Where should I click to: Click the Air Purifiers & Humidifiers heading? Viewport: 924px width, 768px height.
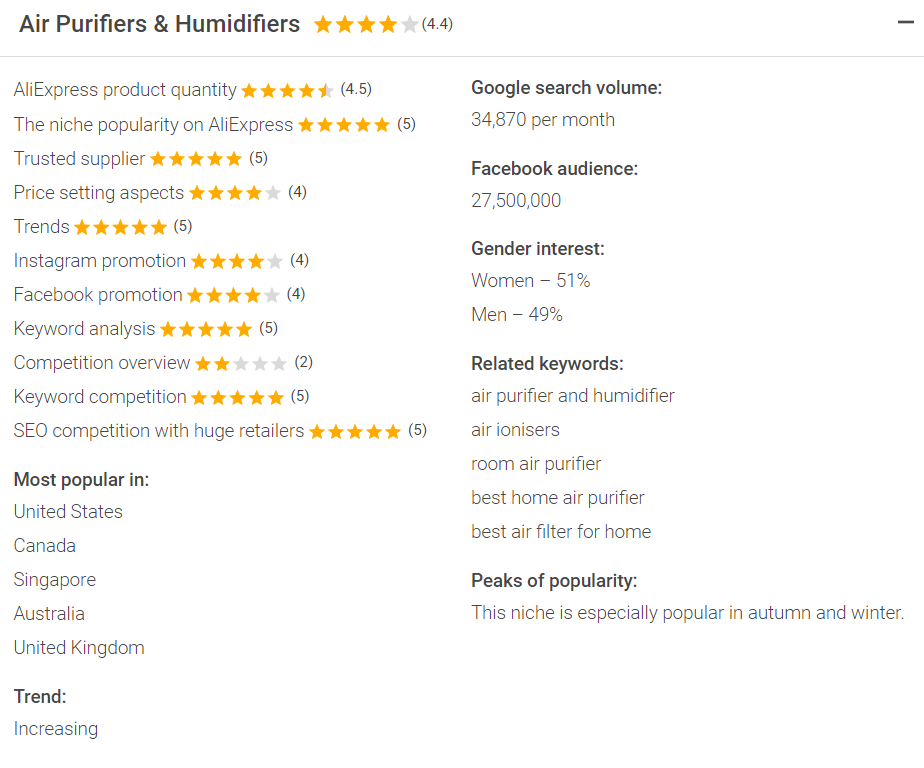[x=159, y=24]
